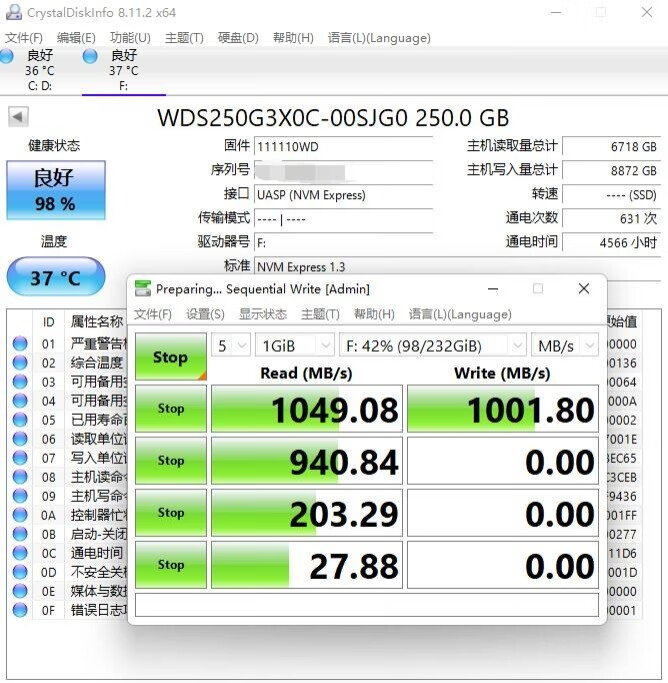
Task: Open 硬盘(D) menu in CrystalDiskInfo
Action: tap(238, 38)
